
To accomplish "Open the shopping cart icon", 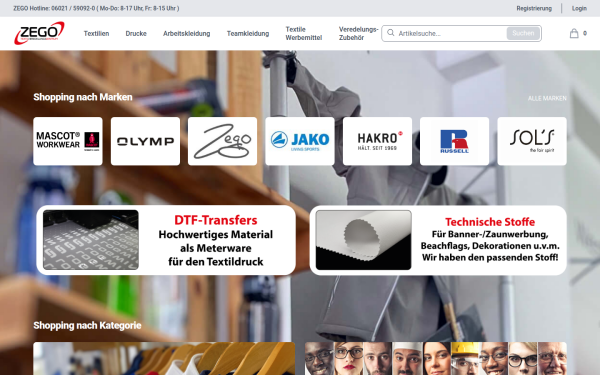I will [574, 34].
